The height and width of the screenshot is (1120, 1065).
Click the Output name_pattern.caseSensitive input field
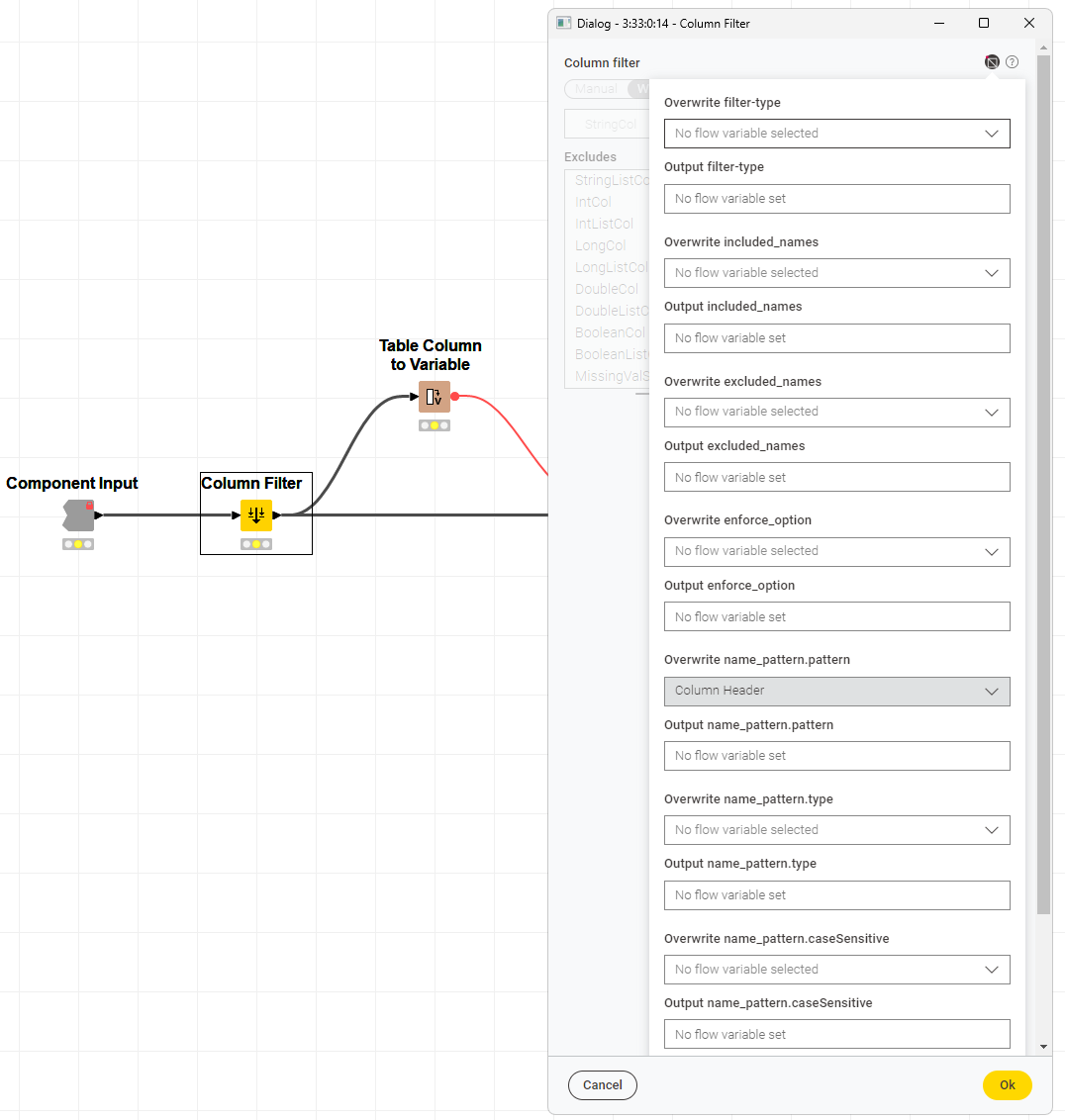click(837, 1034)
